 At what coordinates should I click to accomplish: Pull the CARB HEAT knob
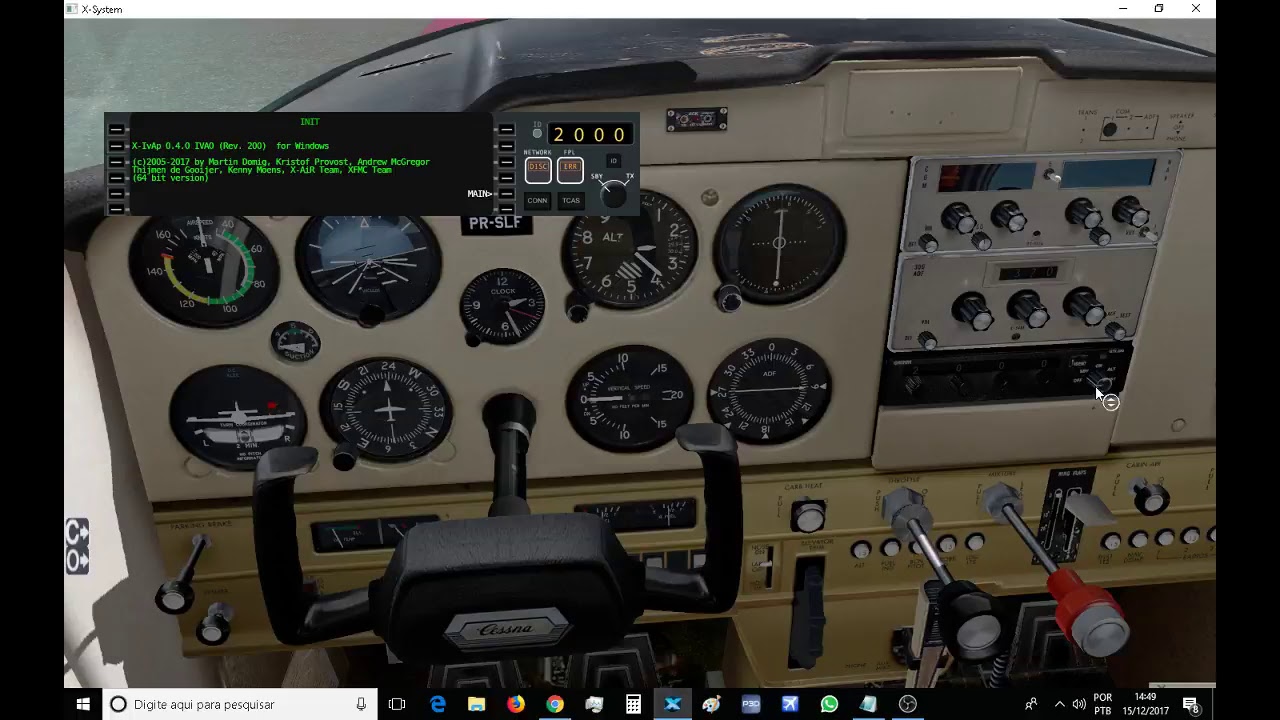coord(808,517)
